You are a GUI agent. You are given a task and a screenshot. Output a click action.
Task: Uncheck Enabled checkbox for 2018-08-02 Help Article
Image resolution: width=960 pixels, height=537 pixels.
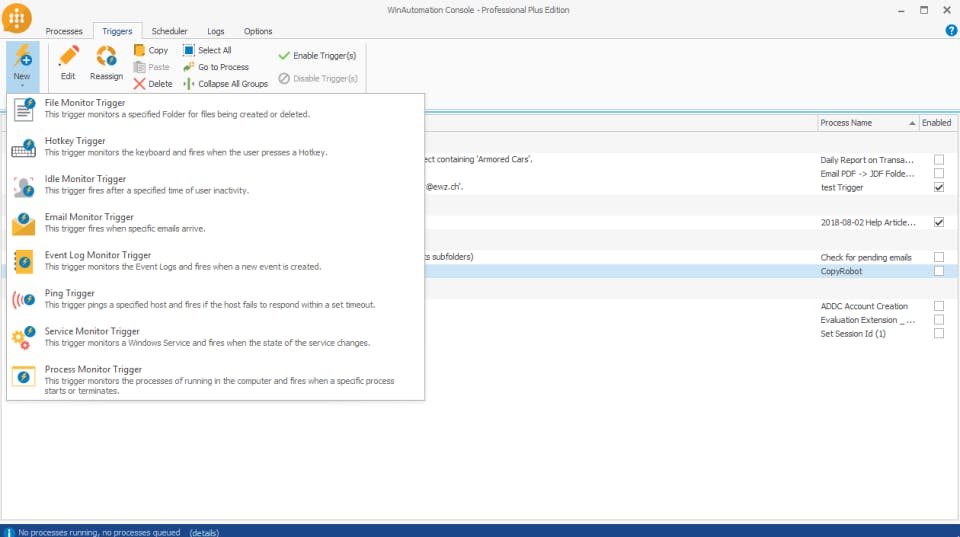(939, 222)
